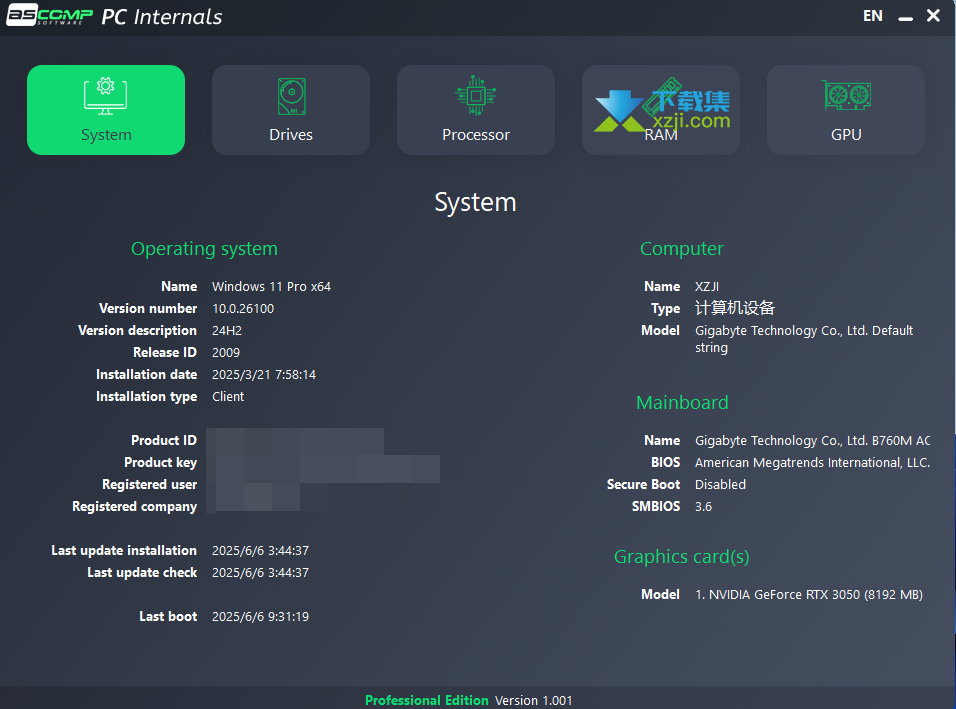Click the Drives tab label
This screenshot has height=709, width=956.
(x=291, y=135)
